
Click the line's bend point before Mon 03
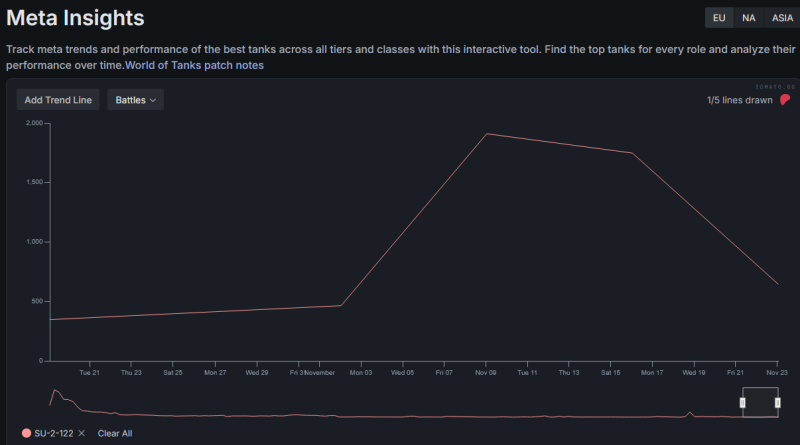coord(341,306)
